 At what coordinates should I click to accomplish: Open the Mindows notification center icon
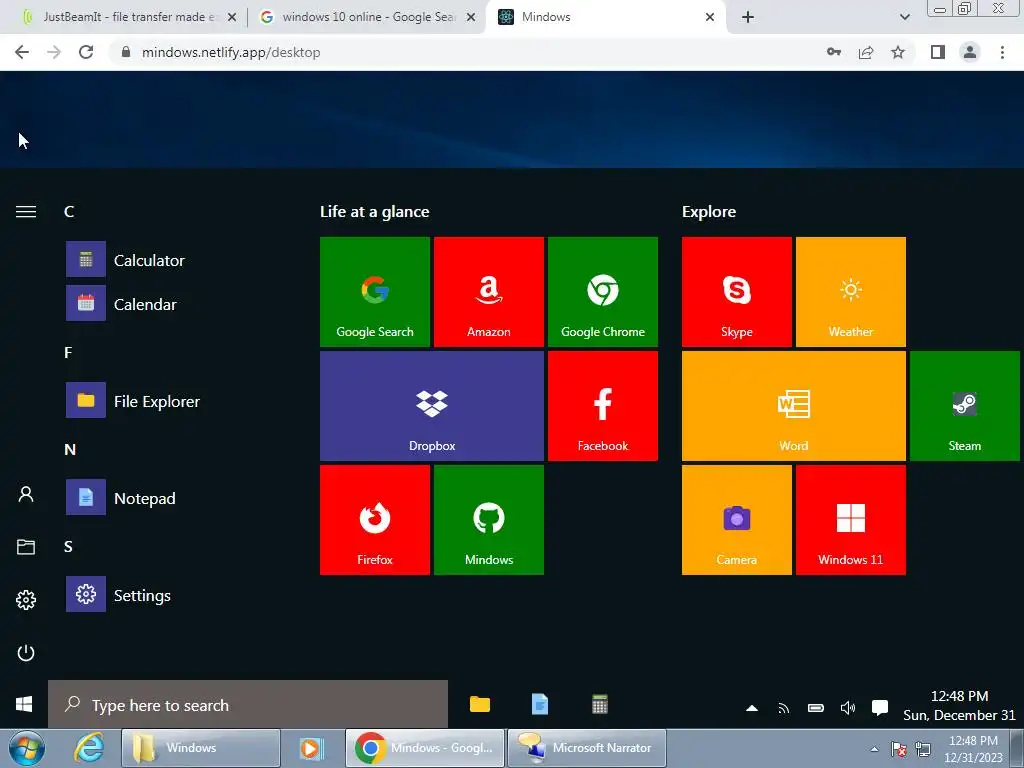pos(880,708)
